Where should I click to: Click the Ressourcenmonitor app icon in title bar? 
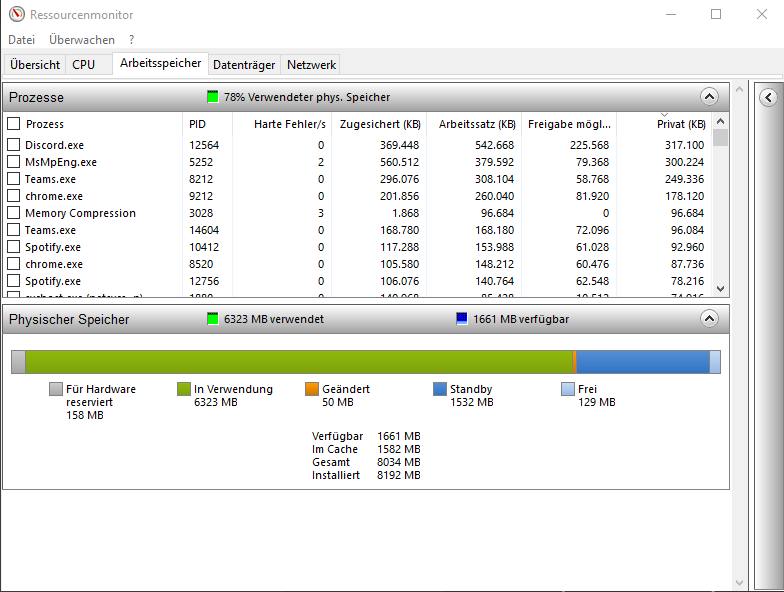pyautogui.click(x=16, y=14)
